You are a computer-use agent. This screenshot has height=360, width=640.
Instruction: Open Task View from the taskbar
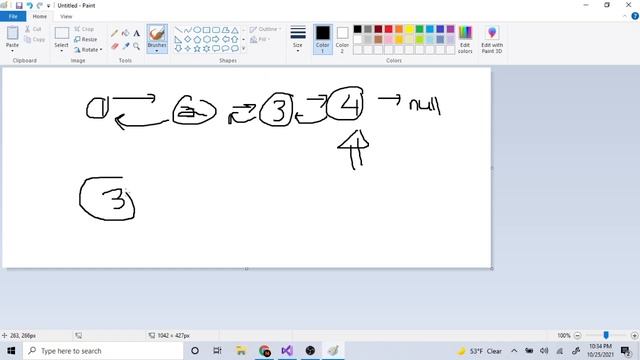click(217, 351)
